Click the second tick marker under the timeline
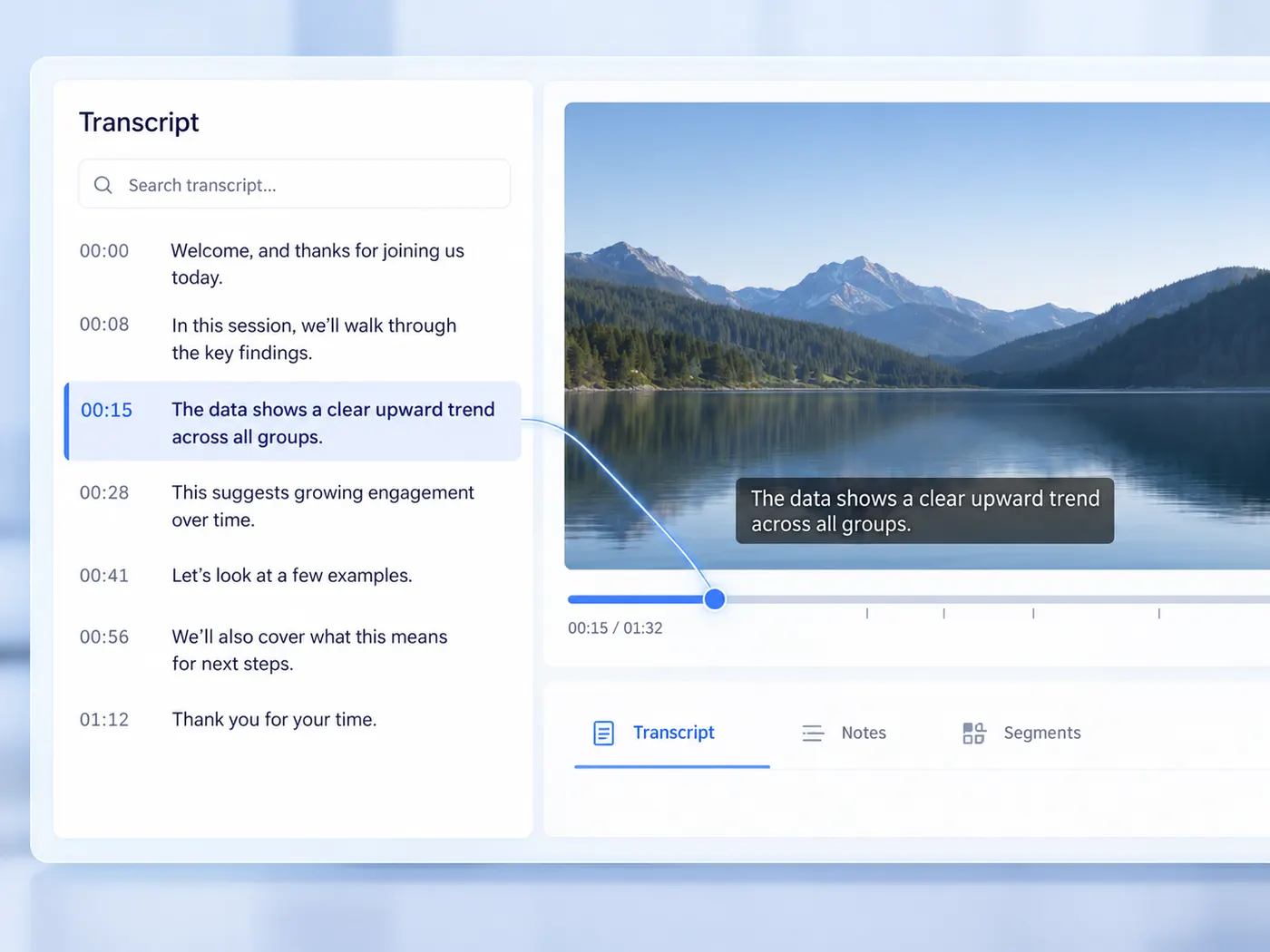The width and height of the screenshot is (1270, 952). (944, 614)
